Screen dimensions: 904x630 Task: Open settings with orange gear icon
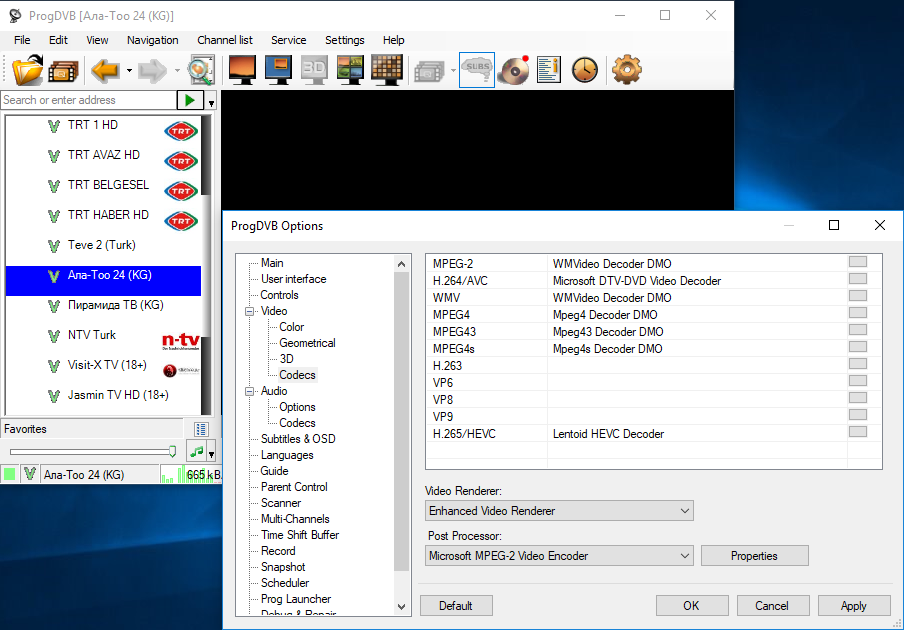[x=627, y=70]
